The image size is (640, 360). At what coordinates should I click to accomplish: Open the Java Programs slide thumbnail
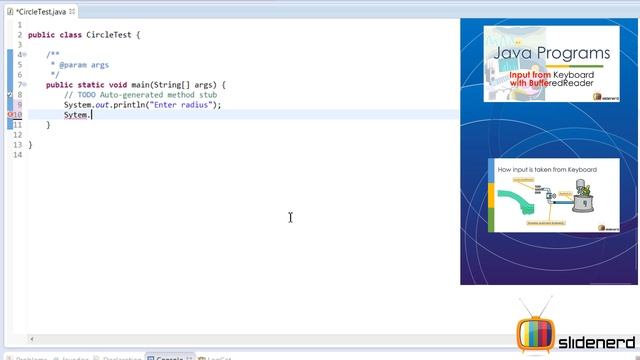(551, 64)
